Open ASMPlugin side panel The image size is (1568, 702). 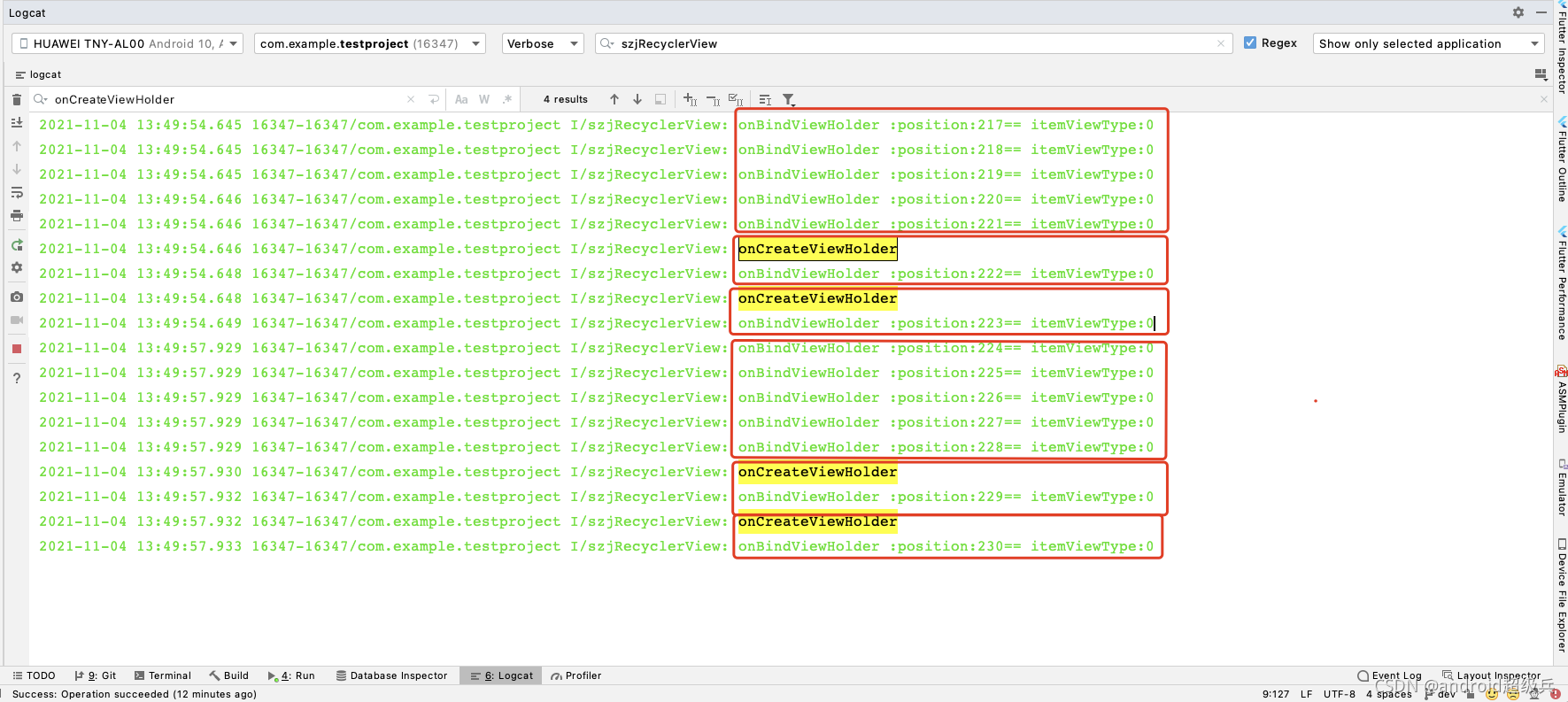(x=1562, y=399)
